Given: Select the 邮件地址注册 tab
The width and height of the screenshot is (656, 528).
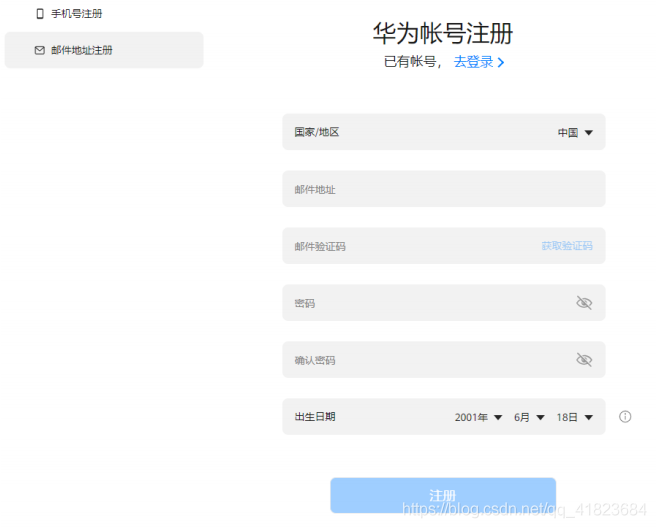Looking at the screenshot, I should point(104,50).
